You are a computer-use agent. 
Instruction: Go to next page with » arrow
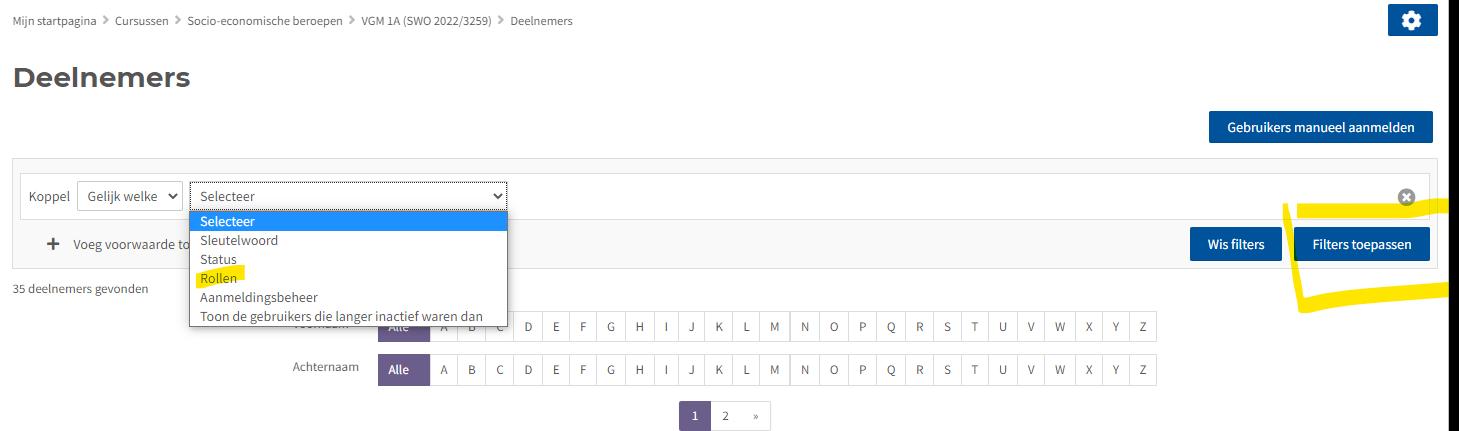tap(755, 416)
